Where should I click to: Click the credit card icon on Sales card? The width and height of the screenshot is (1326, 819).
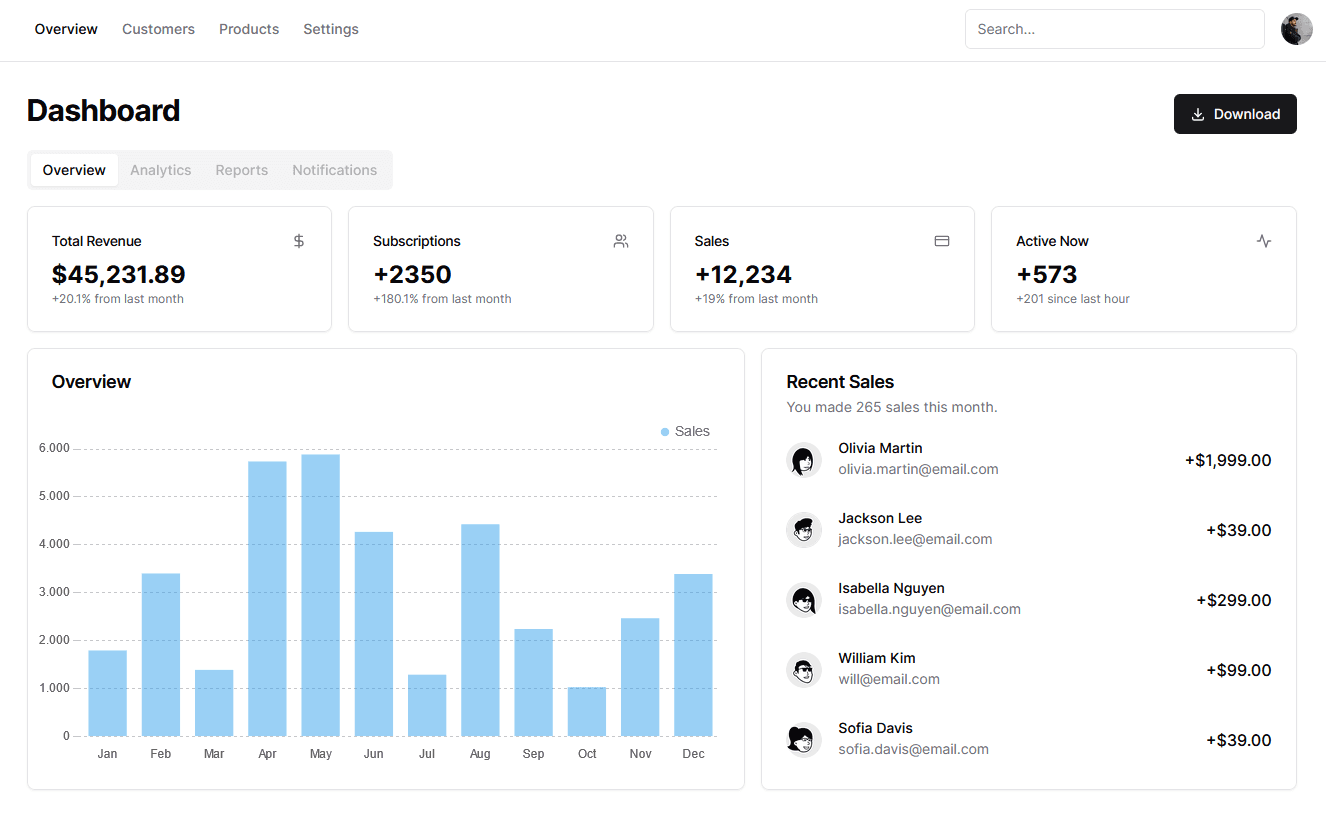[x=941, y=241]
